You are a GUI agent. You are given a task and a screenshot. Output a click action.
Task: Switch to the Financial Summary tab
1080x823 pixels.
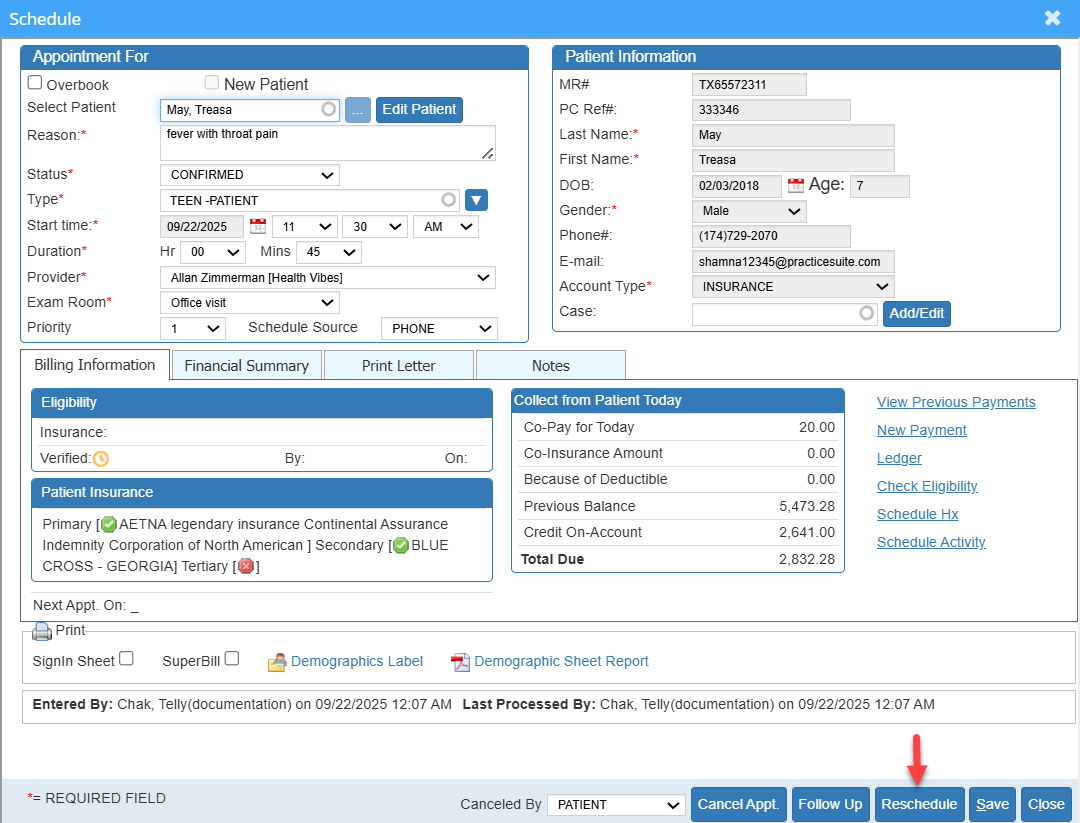coord(246,366)
